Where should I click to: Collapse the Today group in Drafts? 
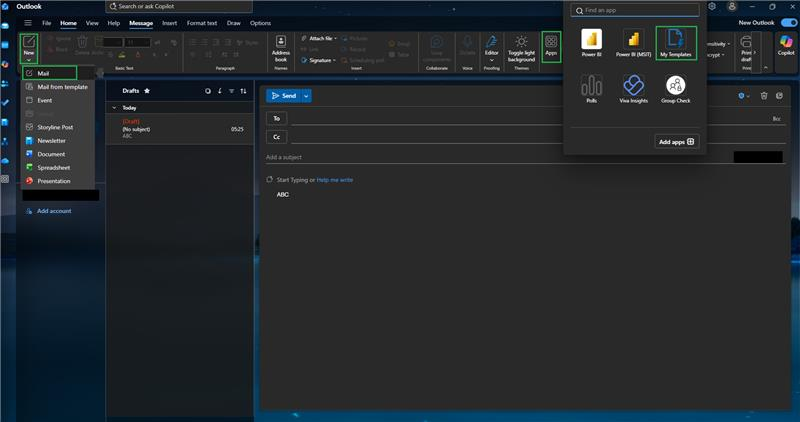coord(114,108)
